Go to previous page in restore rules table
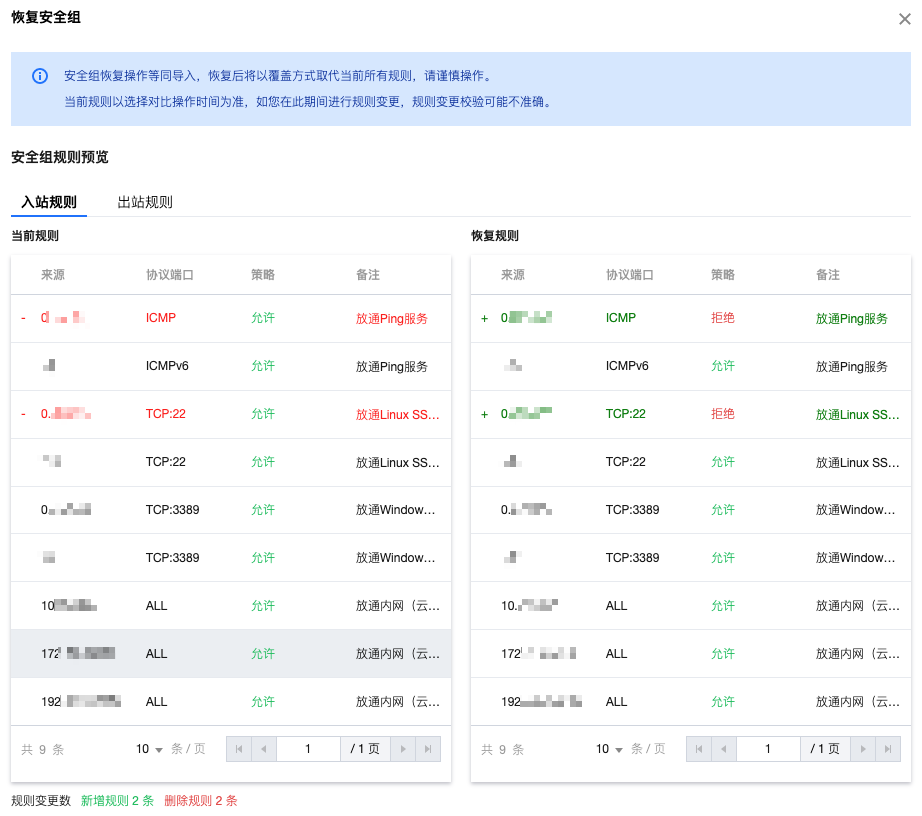Screen dimensions: 922x816 724,749
